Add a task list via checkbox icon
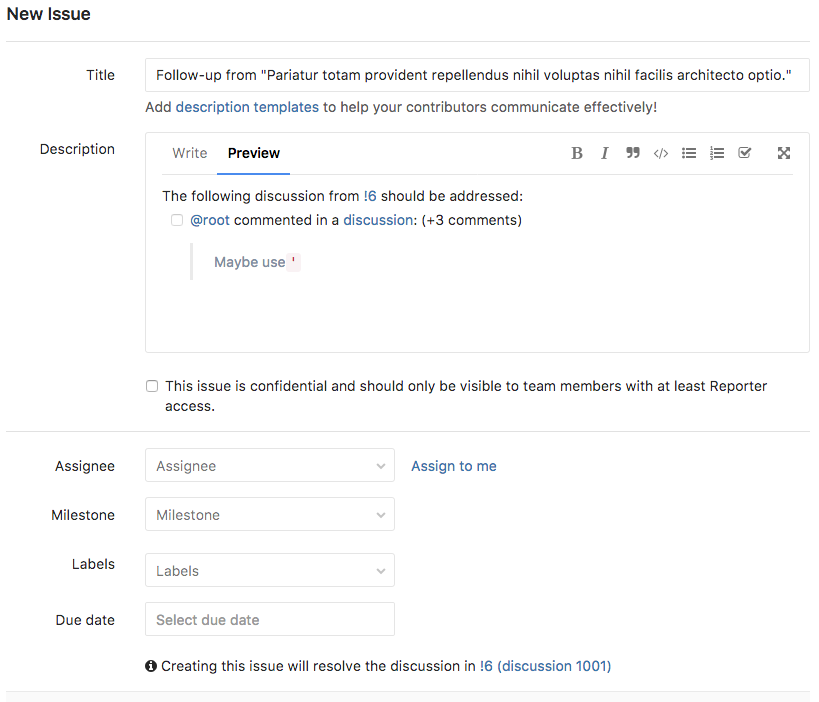This screenshot has height=702, width=819. click(744, 153)
